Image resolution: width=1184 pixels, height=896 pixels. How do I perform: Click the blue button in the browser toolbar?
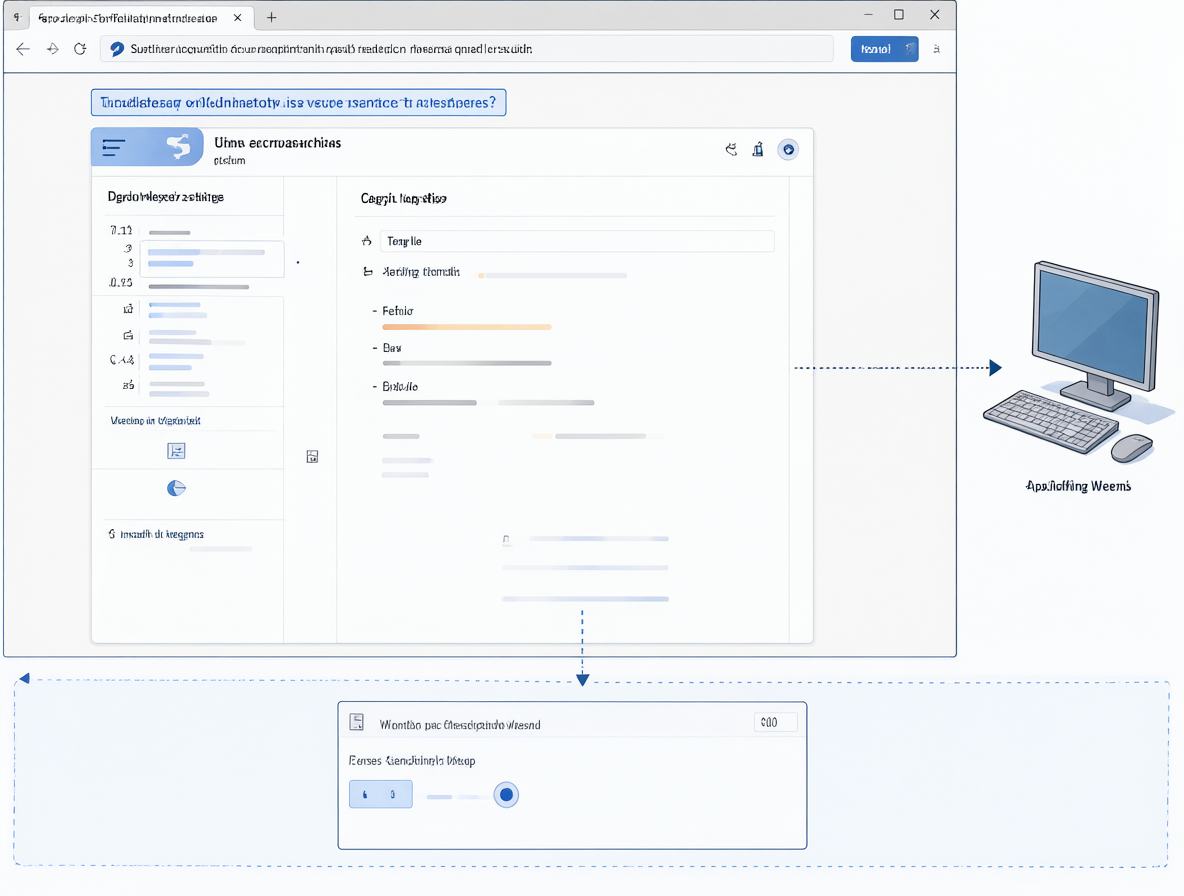884,49
